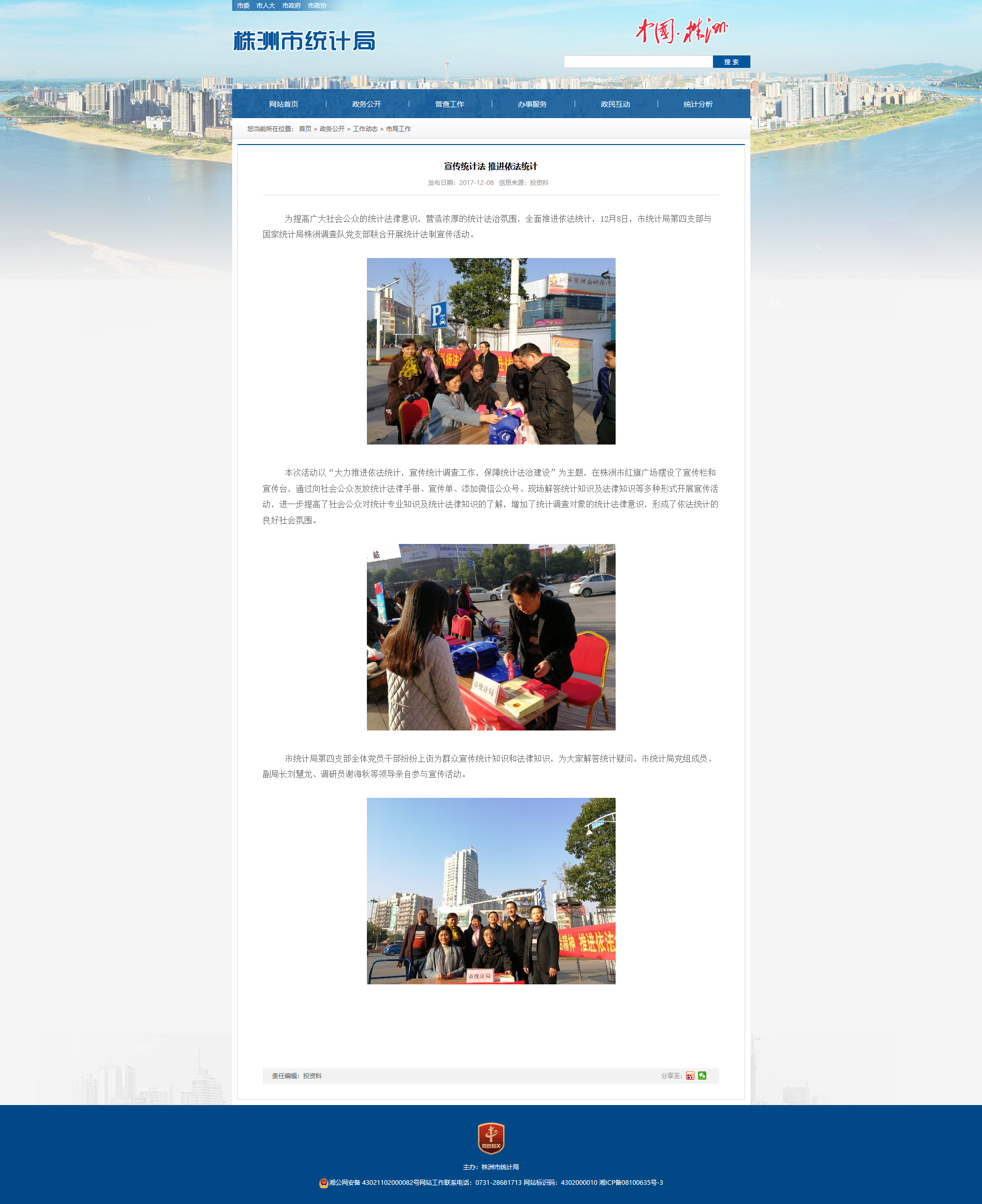The image size is (982, 1204).
Task: Share article to Sina Weibo
Action: point(690,1076)
